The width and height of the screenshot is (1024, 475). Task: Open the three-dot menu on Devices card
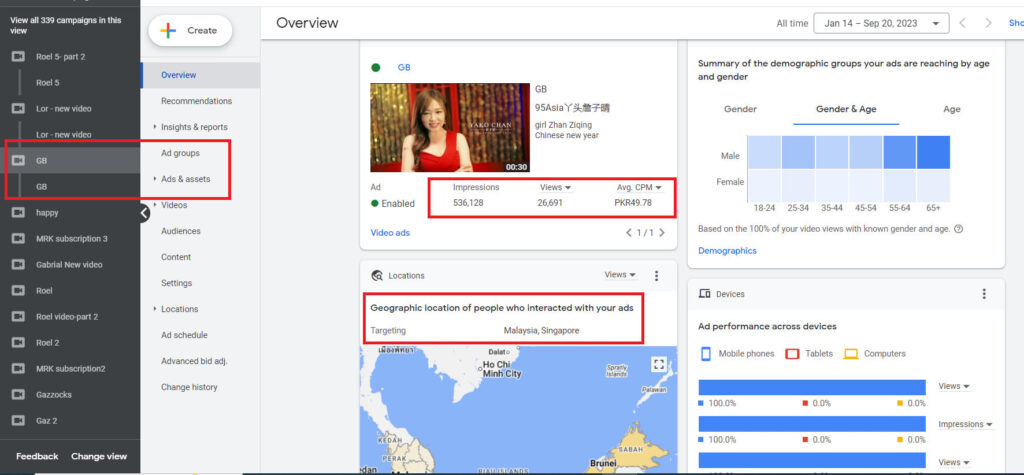click(984, 294)
